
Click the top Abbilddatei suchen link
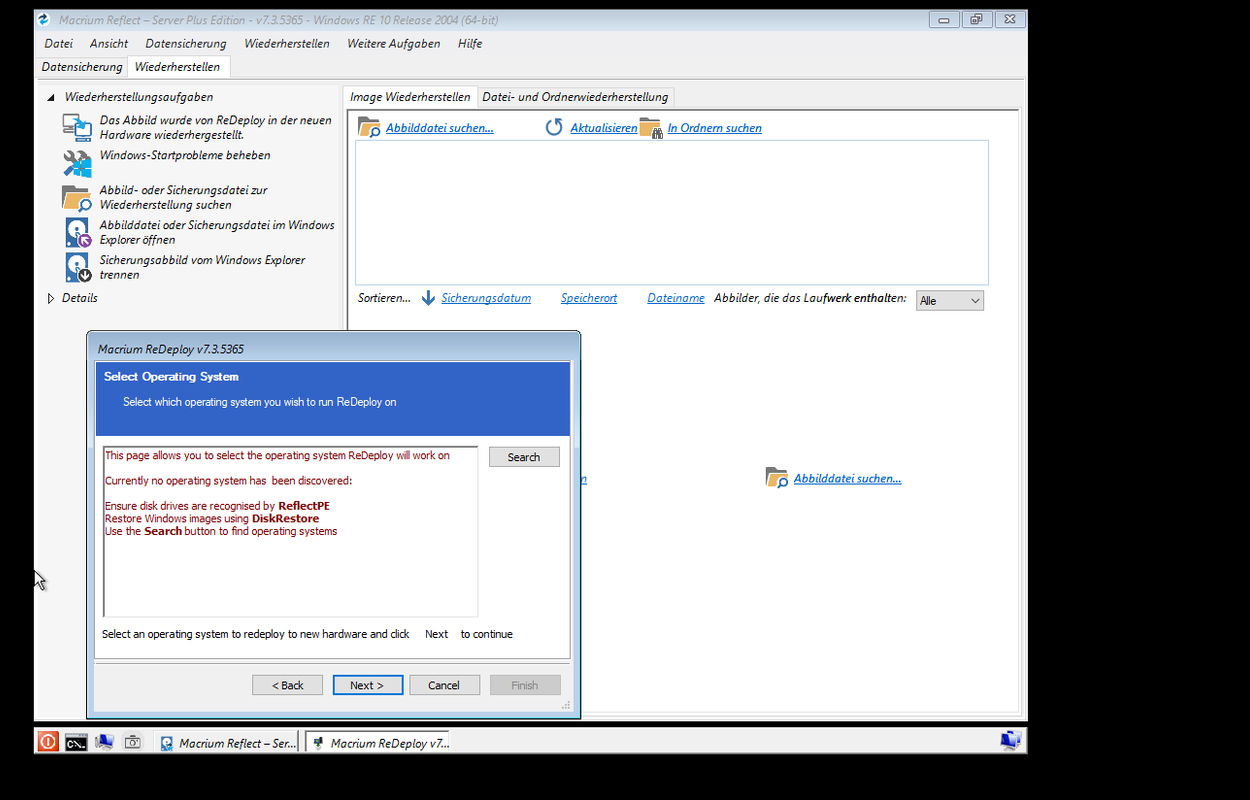440,128
